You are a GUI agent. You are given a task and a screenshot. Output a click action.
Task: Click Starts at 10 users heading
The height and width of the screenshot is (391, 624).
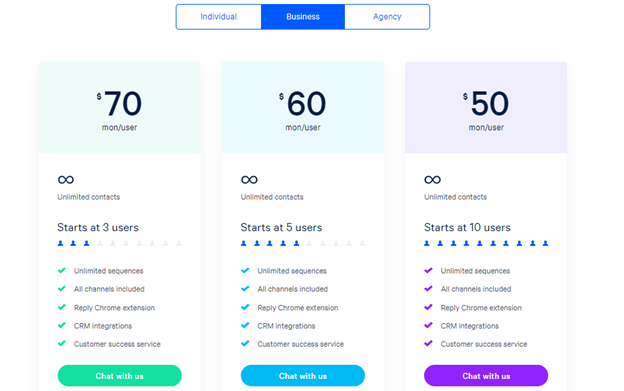pyautogui.click(x=467, y=228)
